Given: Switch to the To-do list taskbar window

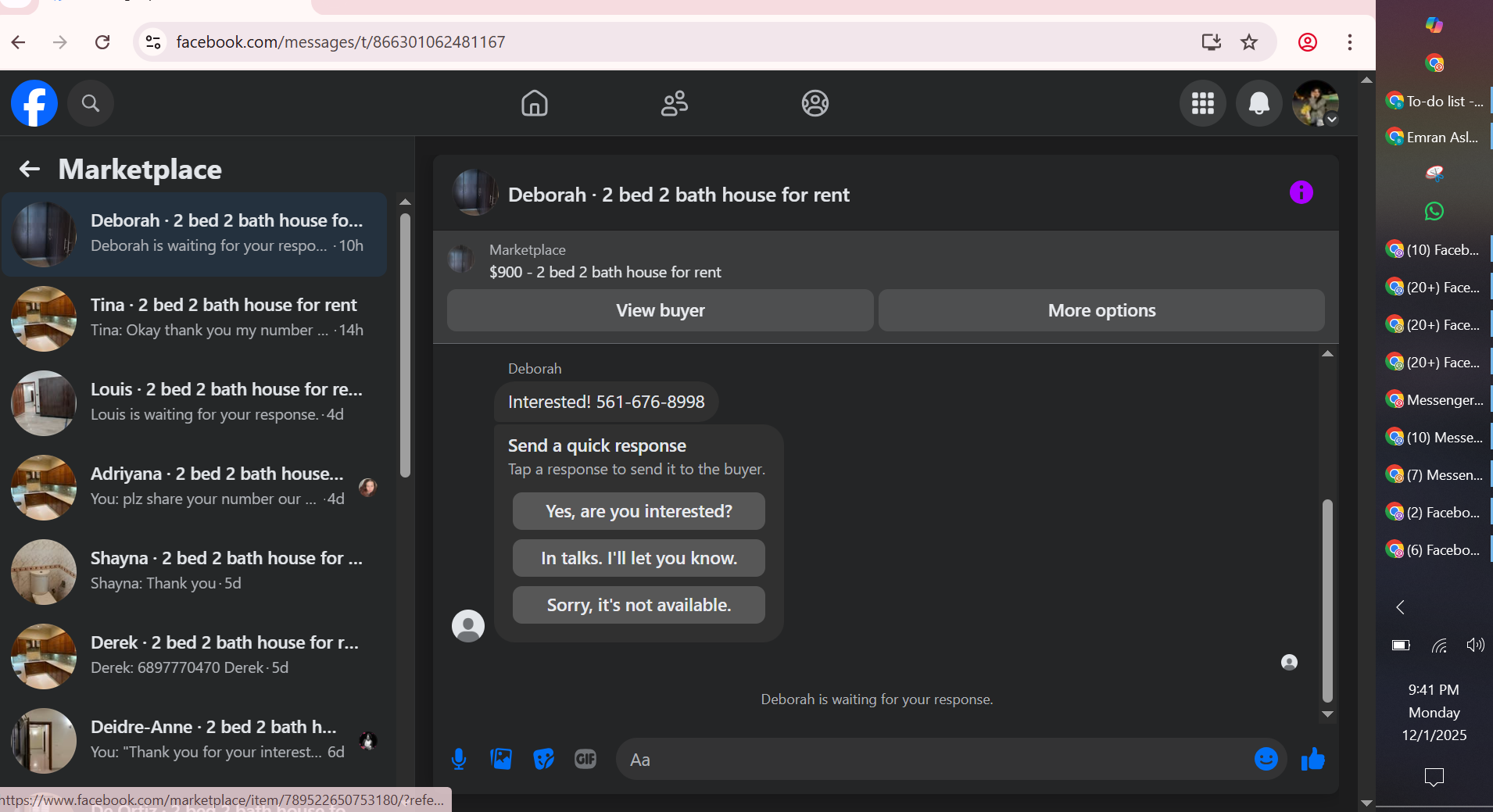Looking at the screenshot, I should pyautogui.click(x=1436, y=101).
